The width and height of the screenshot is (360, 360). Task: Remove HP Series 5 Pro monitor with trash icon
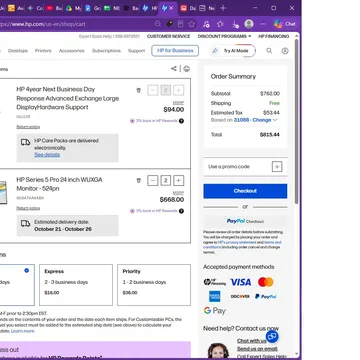tap(139, 180)
